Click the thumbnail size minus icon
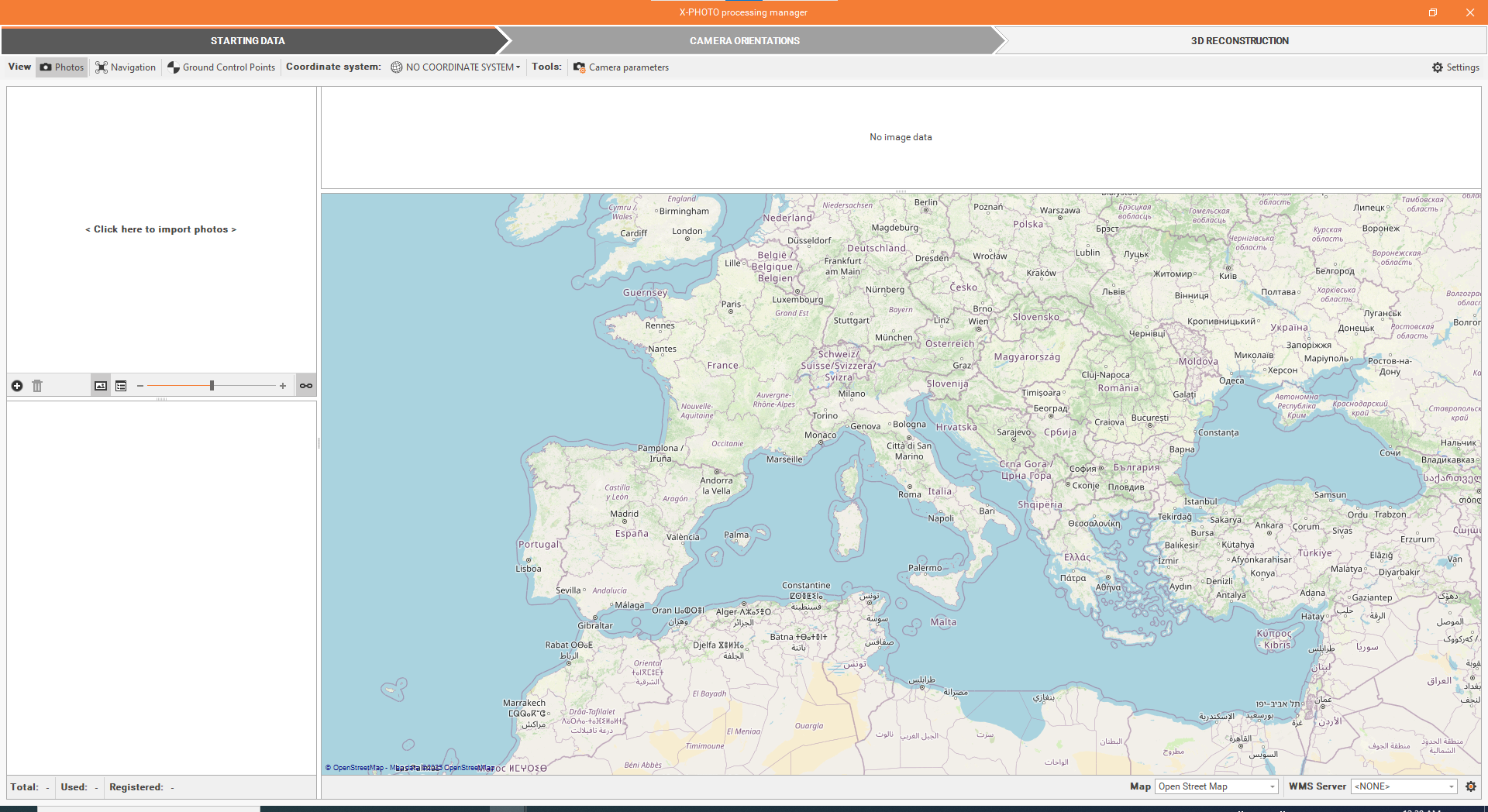Screen dimensions: 1488x812 (140, 386)
